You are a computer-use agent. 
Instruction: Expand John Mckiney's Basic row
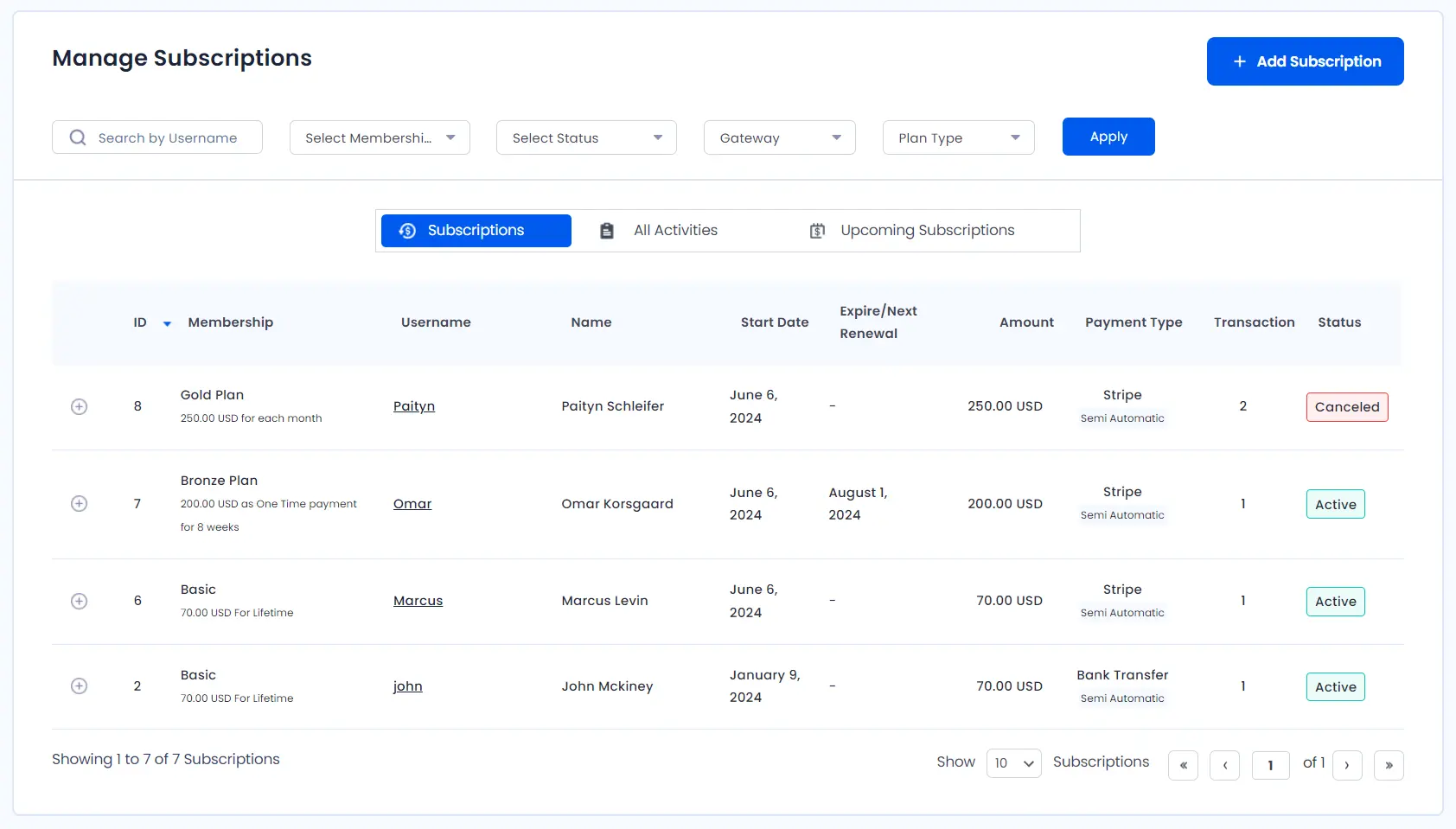pos(79,686)
